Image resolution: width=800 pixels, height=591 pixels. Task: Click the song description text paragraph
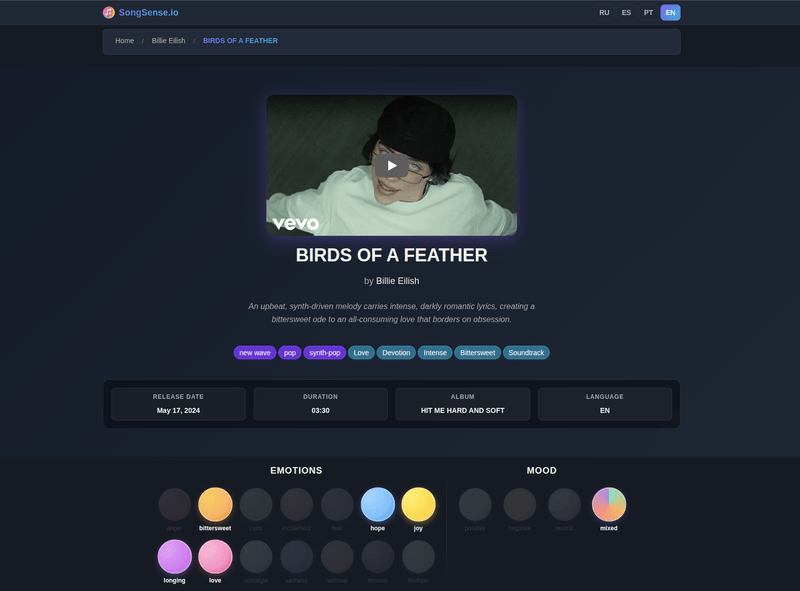[x=391, y=313]
